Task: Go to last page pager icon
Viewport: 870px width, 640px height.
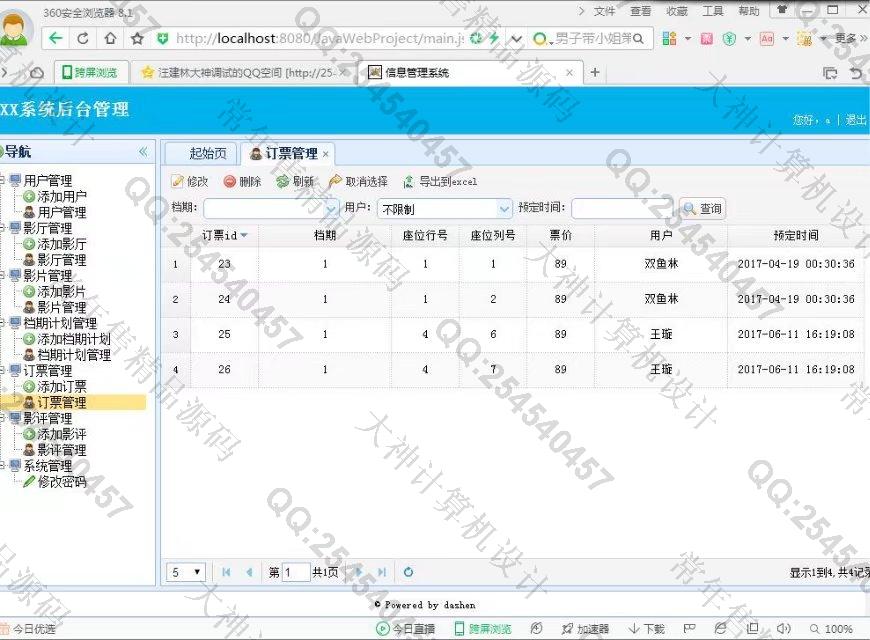Action: coord(382,572)
